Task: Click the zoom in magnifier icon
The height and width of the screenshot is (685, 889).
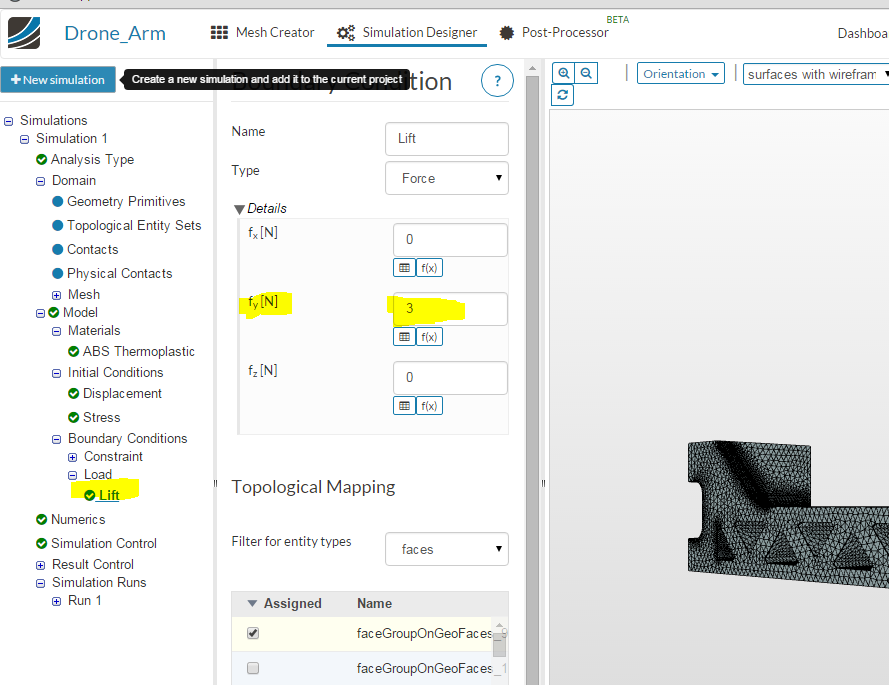Action: pyautogui.click(x=563, y=73)
